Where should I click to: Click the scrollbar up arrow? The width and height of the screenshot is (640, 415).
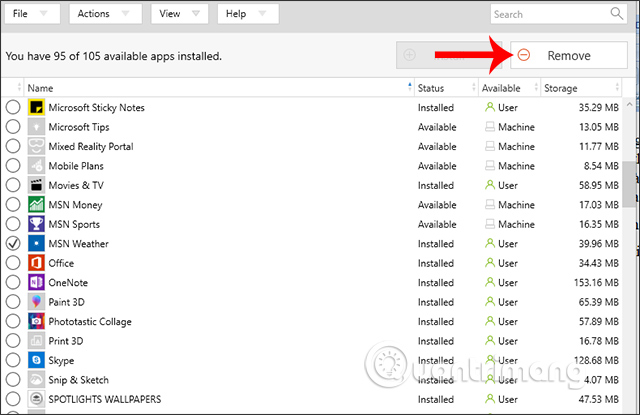629,104
